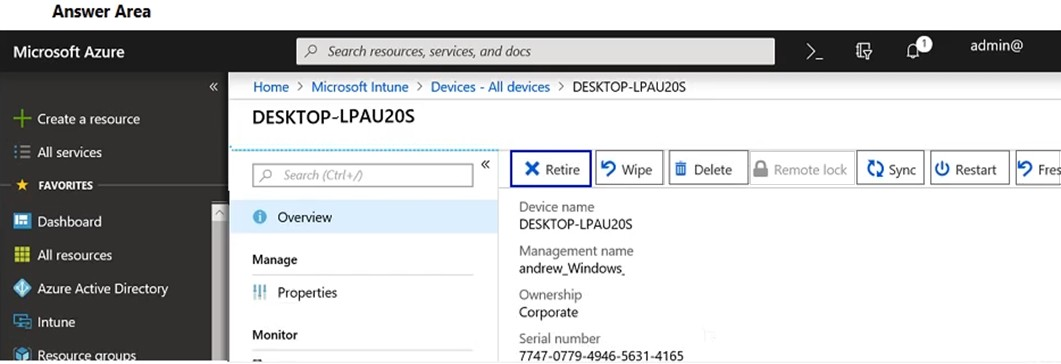Open directory and subscription filter icon
Image resolution: width=1061 pixels, height=364 pixels.
pos(863,51)
